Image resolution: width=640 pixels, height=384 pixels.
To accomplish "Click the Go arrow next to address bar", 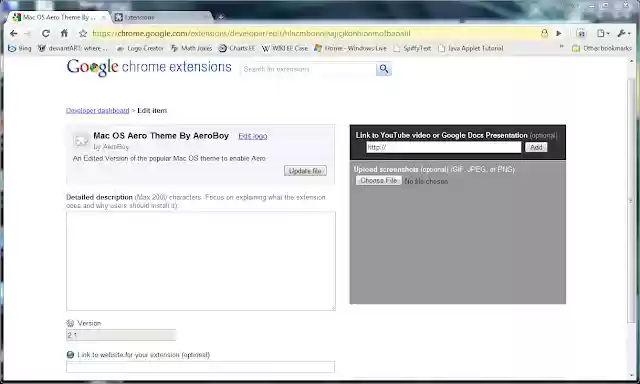I will pos(559,33).
